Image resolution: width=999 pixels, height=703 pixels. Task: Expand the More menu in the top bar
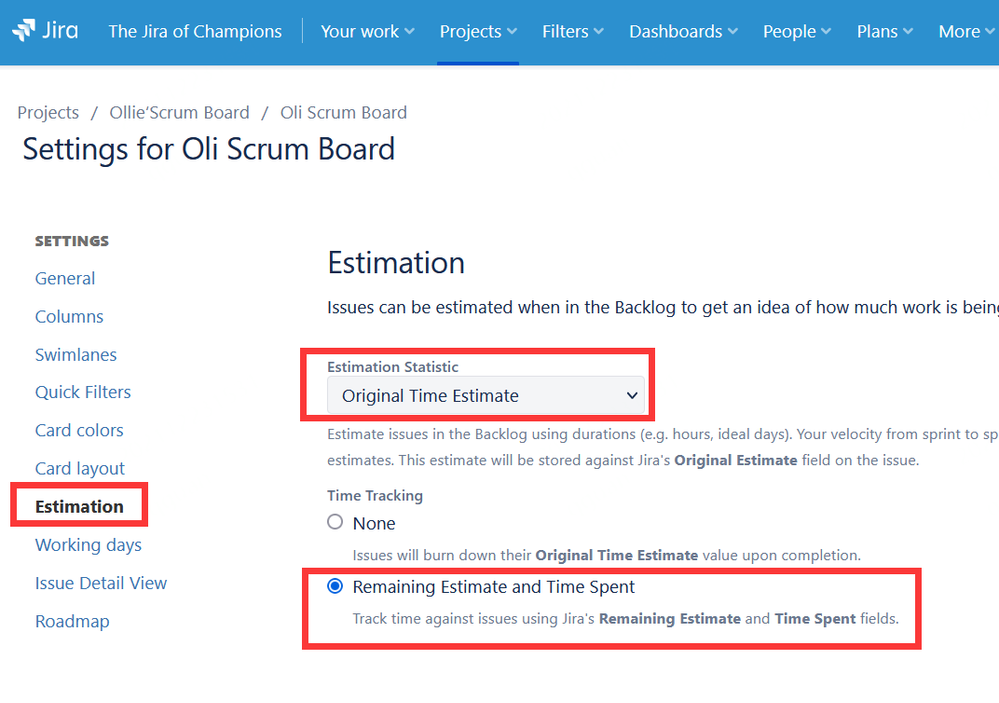pos(967,31)
